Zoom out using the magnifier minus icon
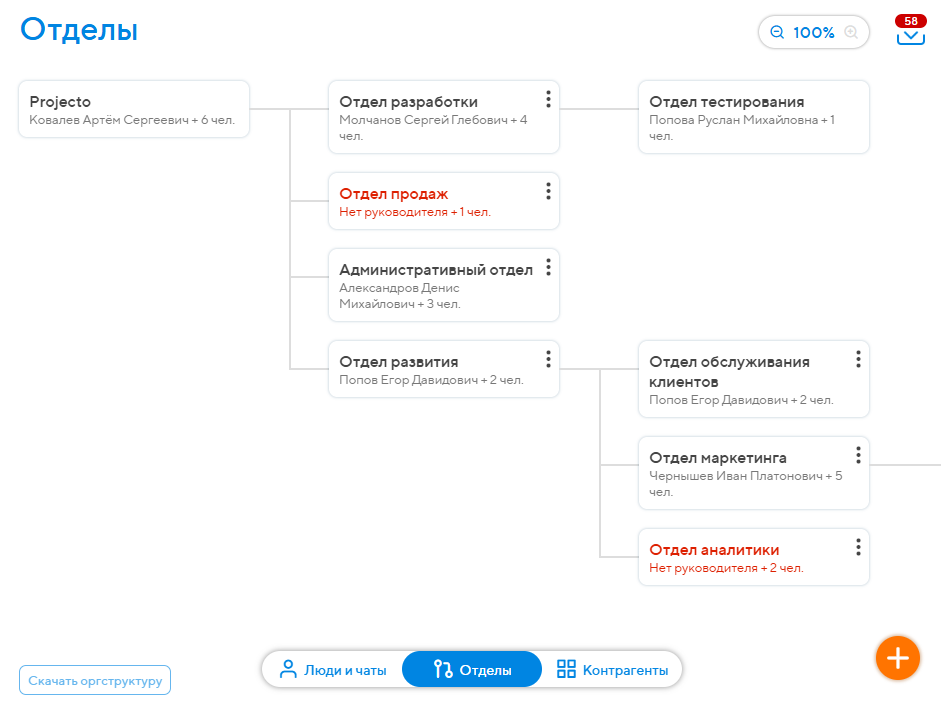 point(777,32)
